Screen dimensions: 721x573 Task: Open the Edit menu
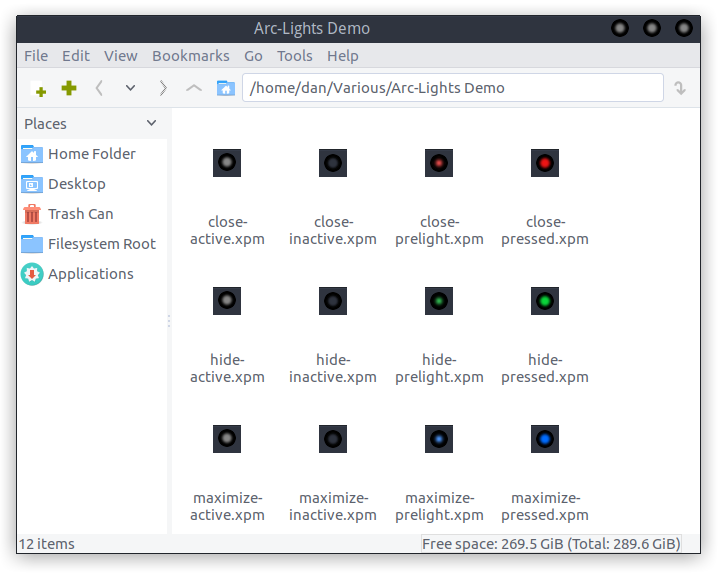76,56
